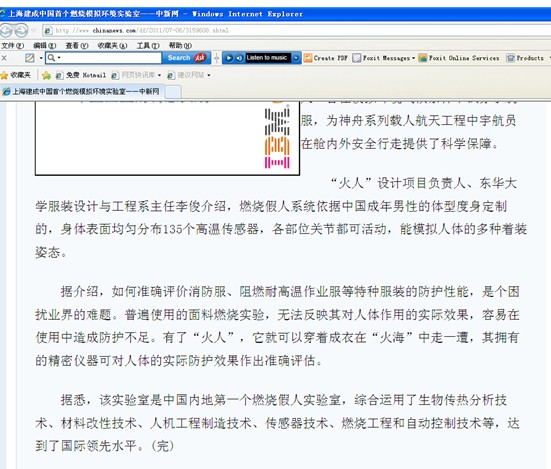The height and width of the screenshot is (469, 551).
Task: Open the 文件 menu
Action: coord(13,45)
